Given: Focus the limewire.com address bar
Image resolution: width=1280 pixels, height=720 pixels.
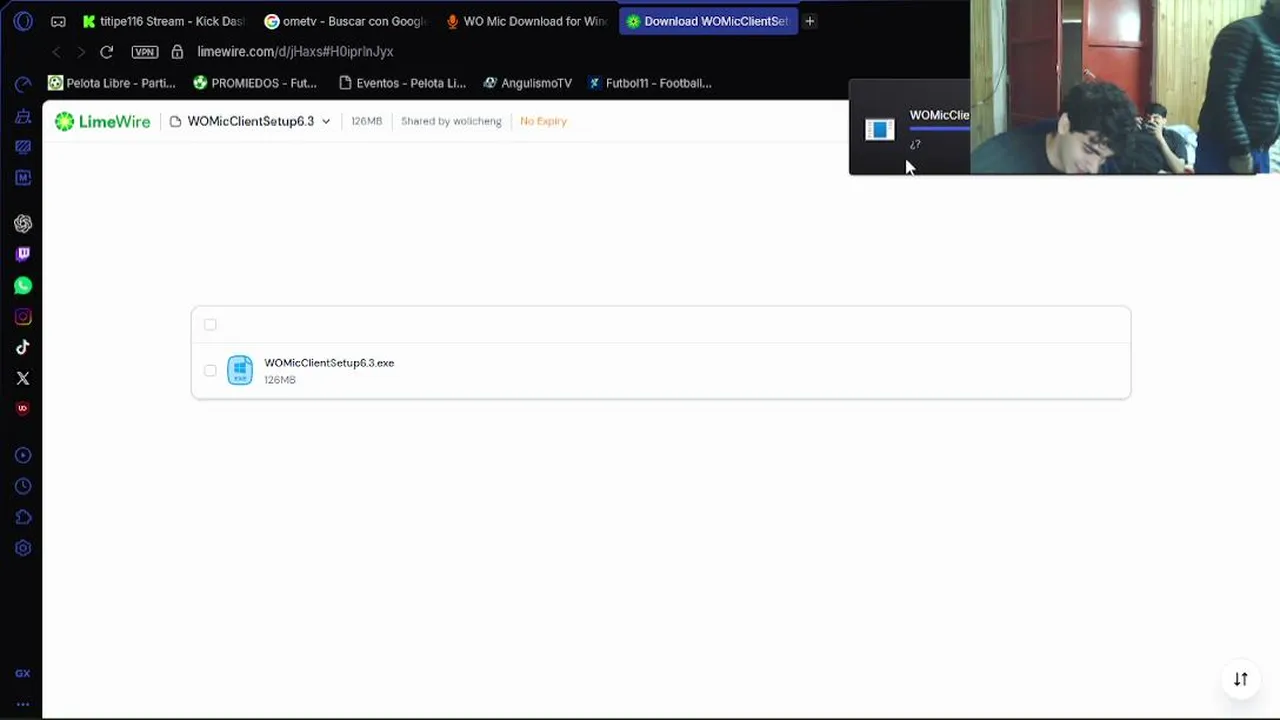Looking at the screenshot, I should [x=295, y=52].
